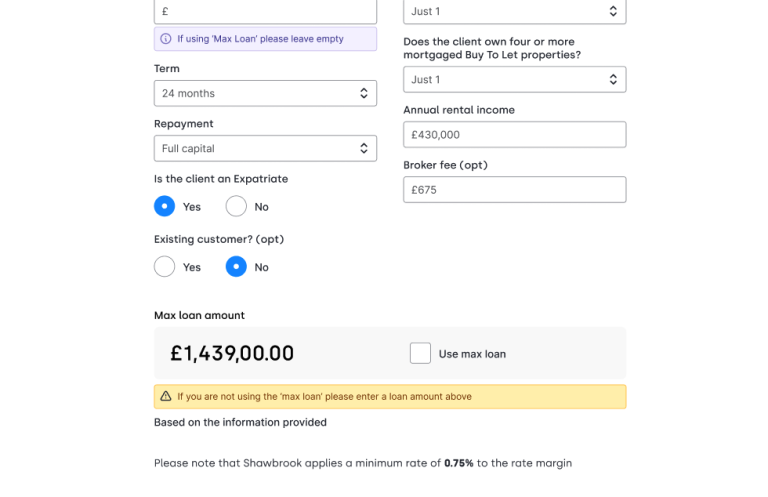Screen dimensions: 768x497
Task: Enable the Use max loan checkbox
Action: 420,353
